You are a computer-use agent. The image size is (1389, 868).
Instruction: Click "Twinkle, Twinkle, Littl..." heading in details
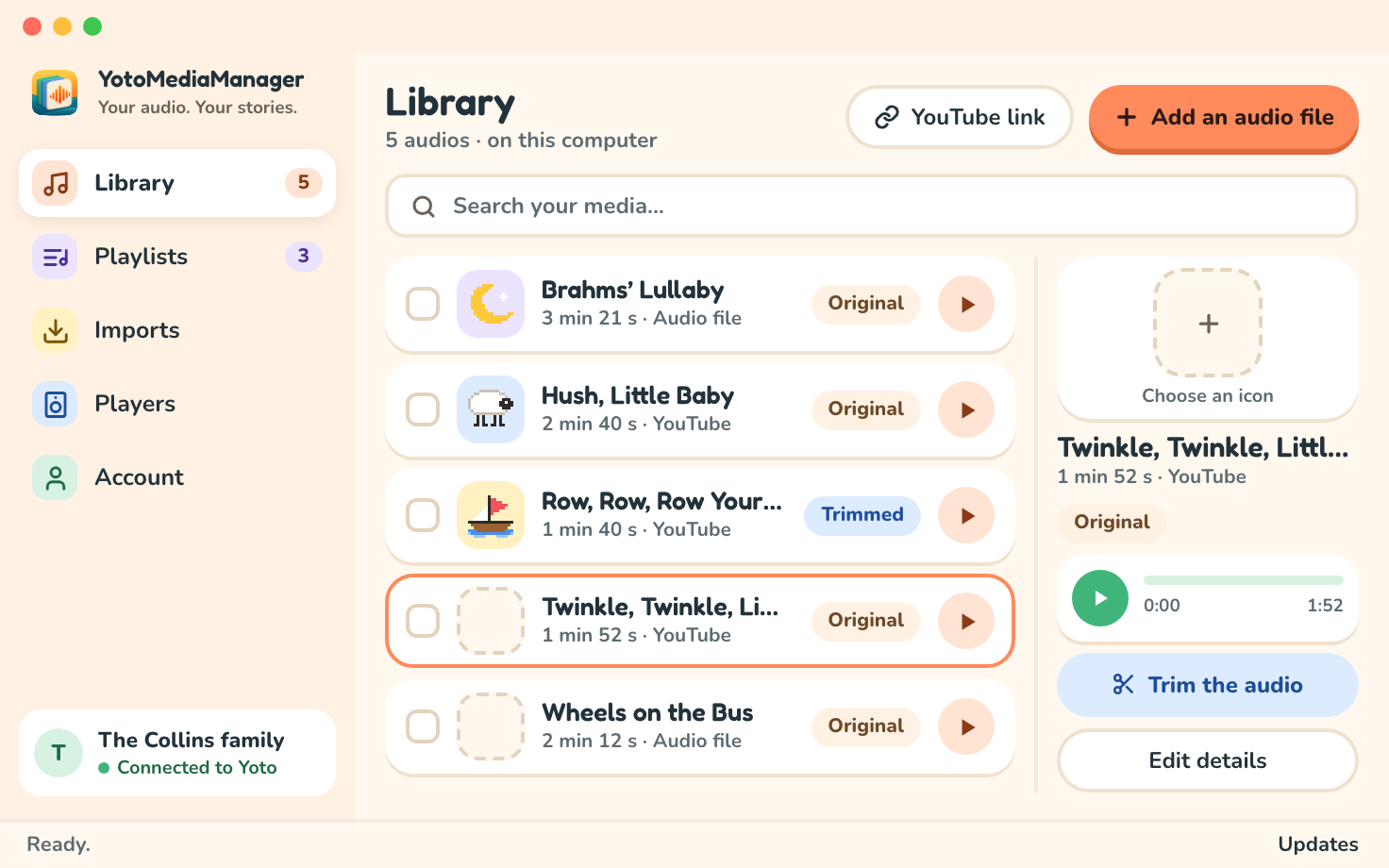(1203, 447)
